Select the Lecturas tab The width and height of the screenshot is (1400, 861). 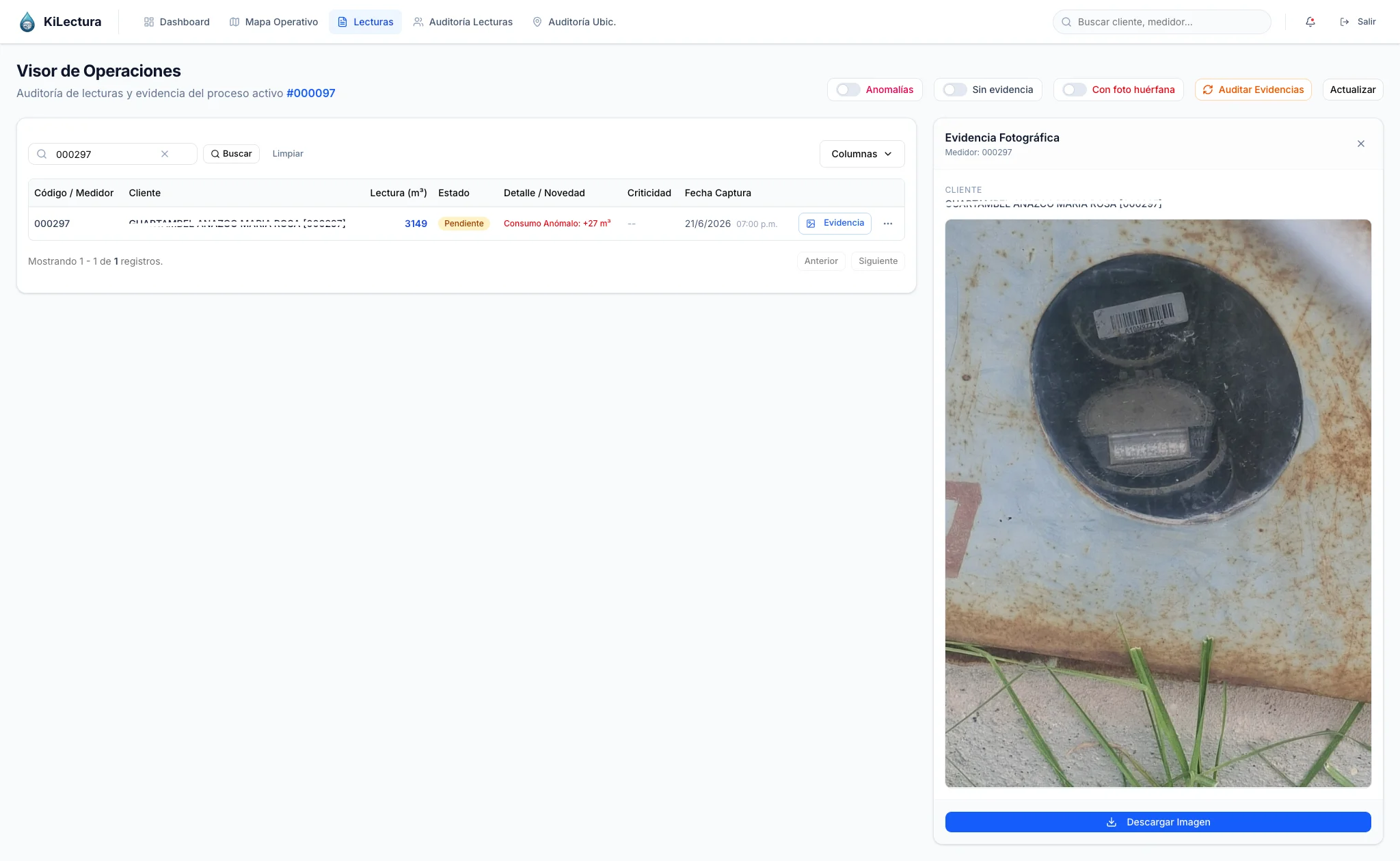(365, 22)
